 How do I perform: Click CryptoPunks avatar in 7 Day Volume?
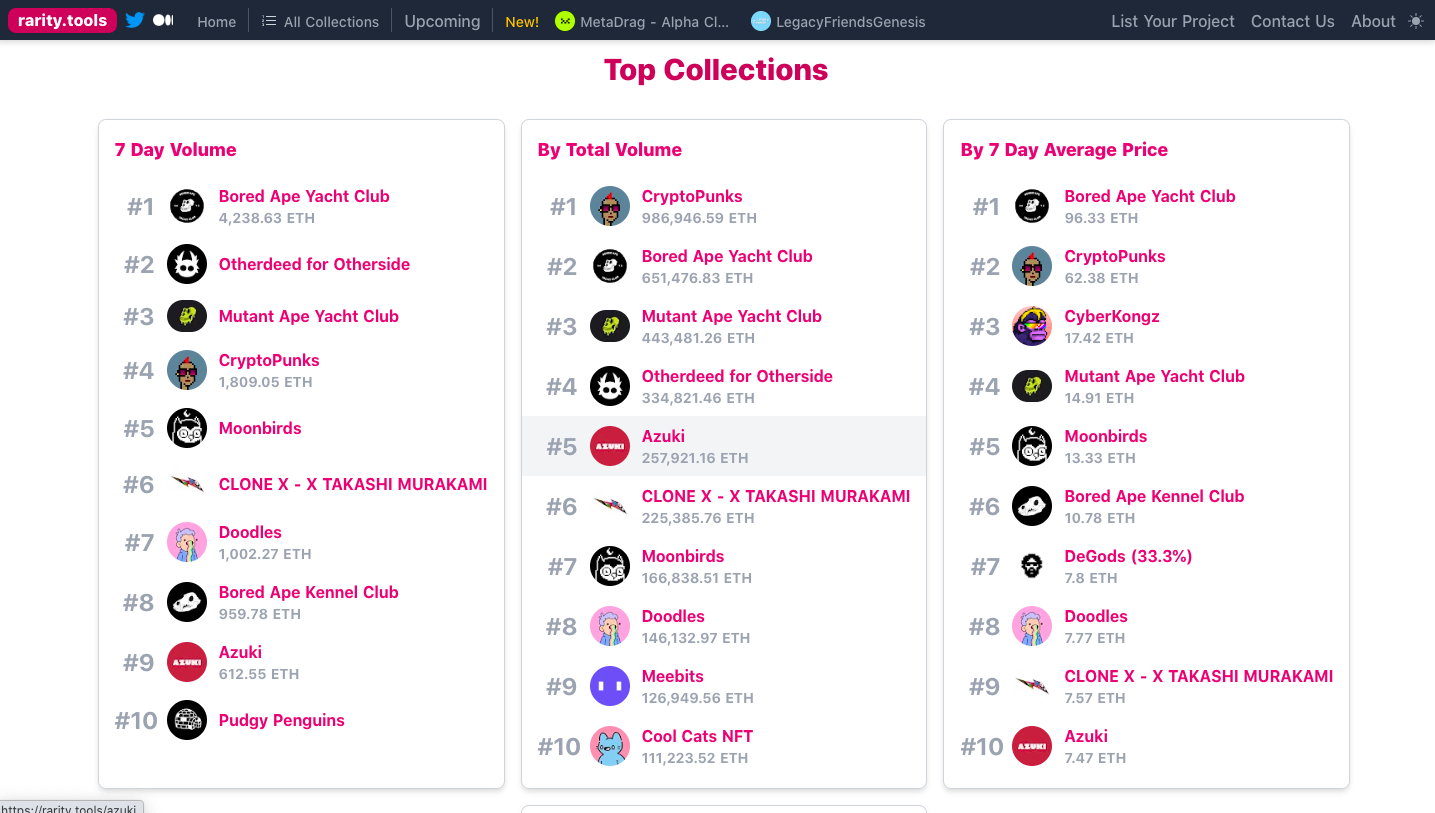point(187,370)
